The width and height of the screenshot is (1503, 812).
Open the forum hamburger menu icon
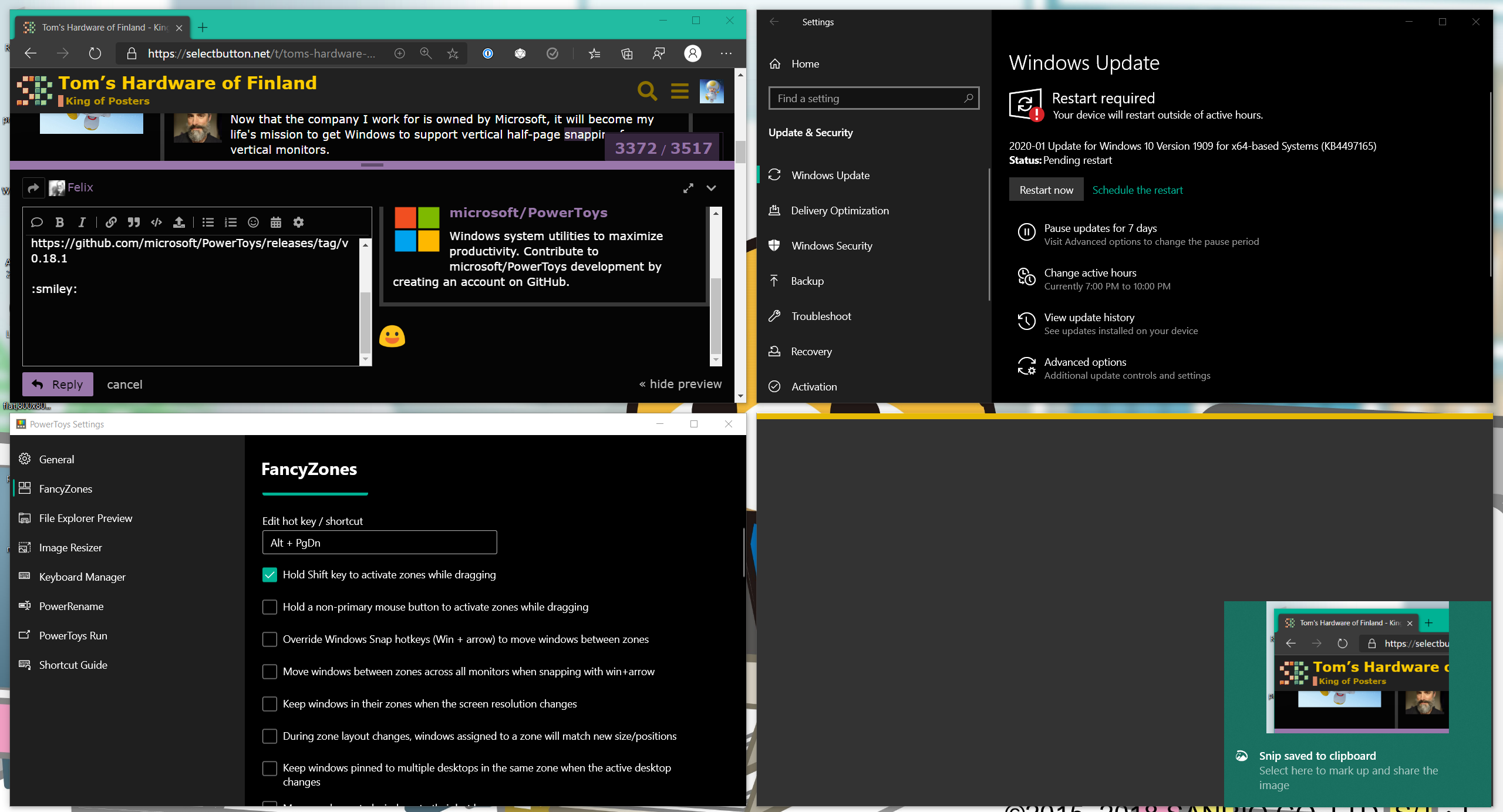679,91
